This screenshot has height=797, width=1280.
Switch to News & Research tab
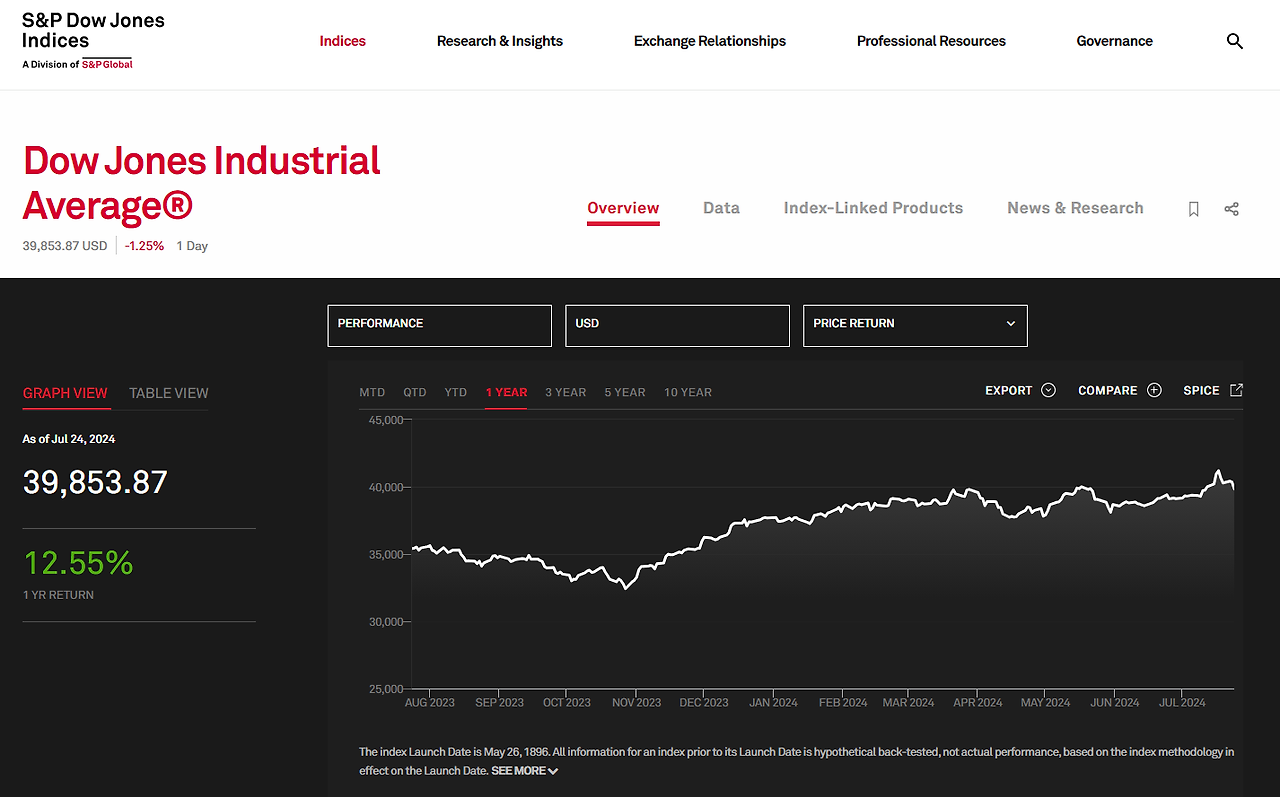tap(1075, 208)
